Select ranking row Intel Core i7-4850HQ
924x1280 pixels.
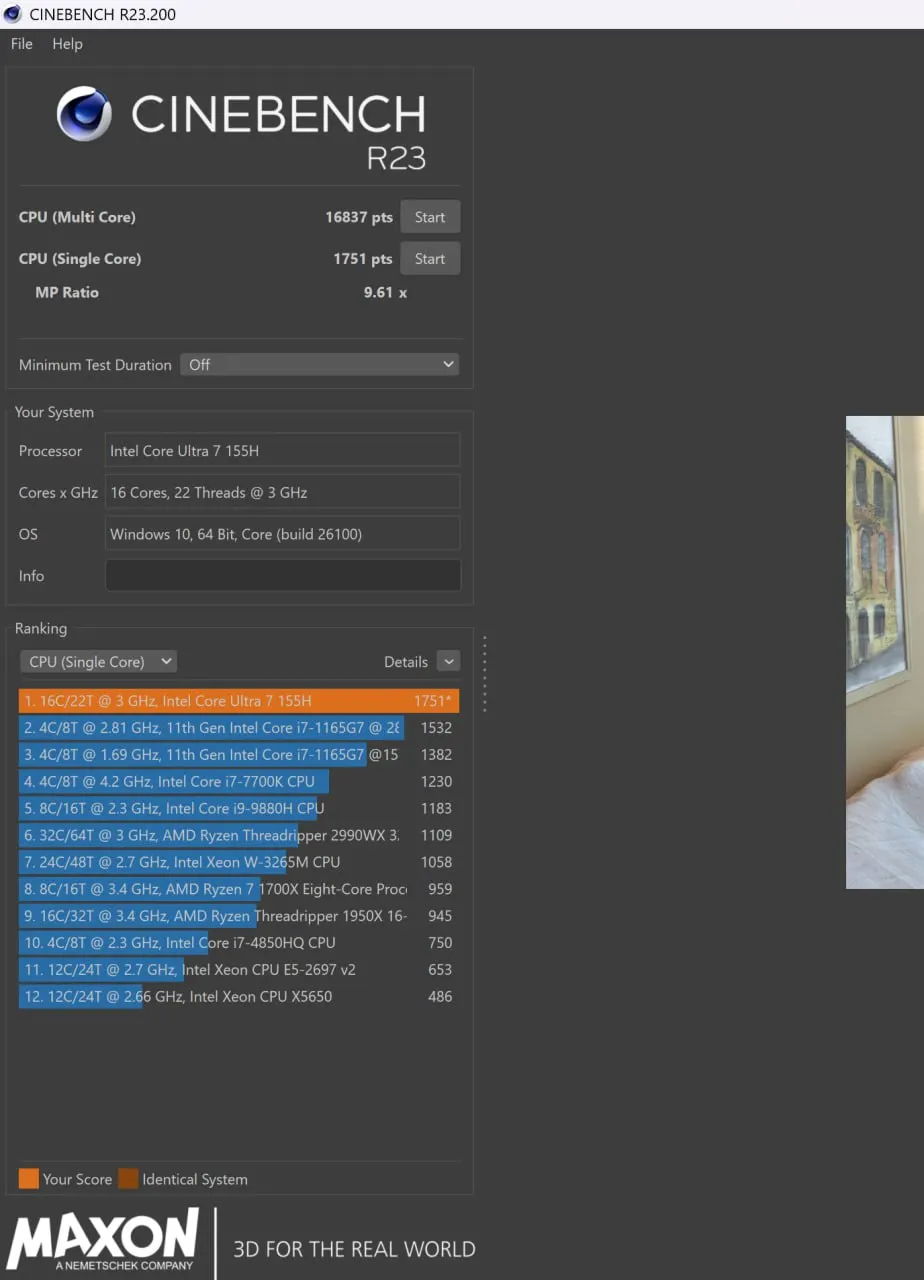click(x=239, y=943)
